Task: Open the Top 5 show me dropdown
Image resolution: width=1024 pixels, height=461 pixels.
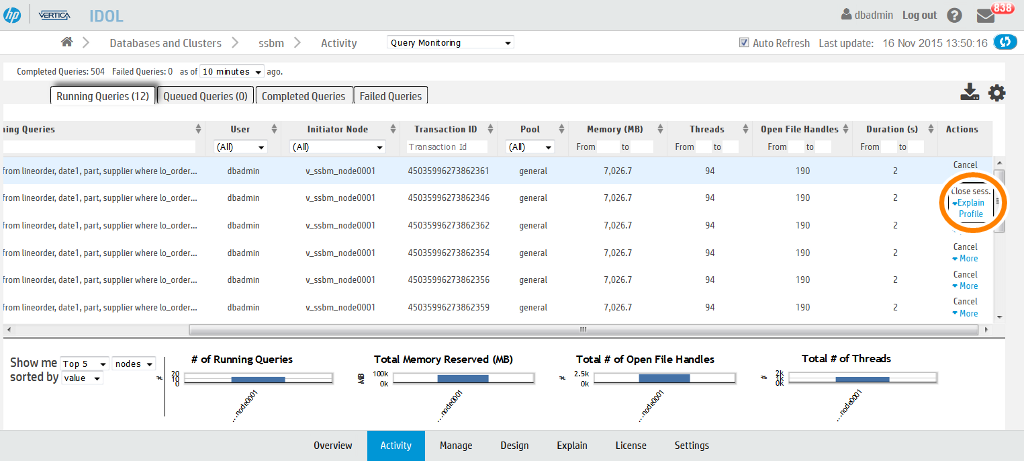Action: 84,364
